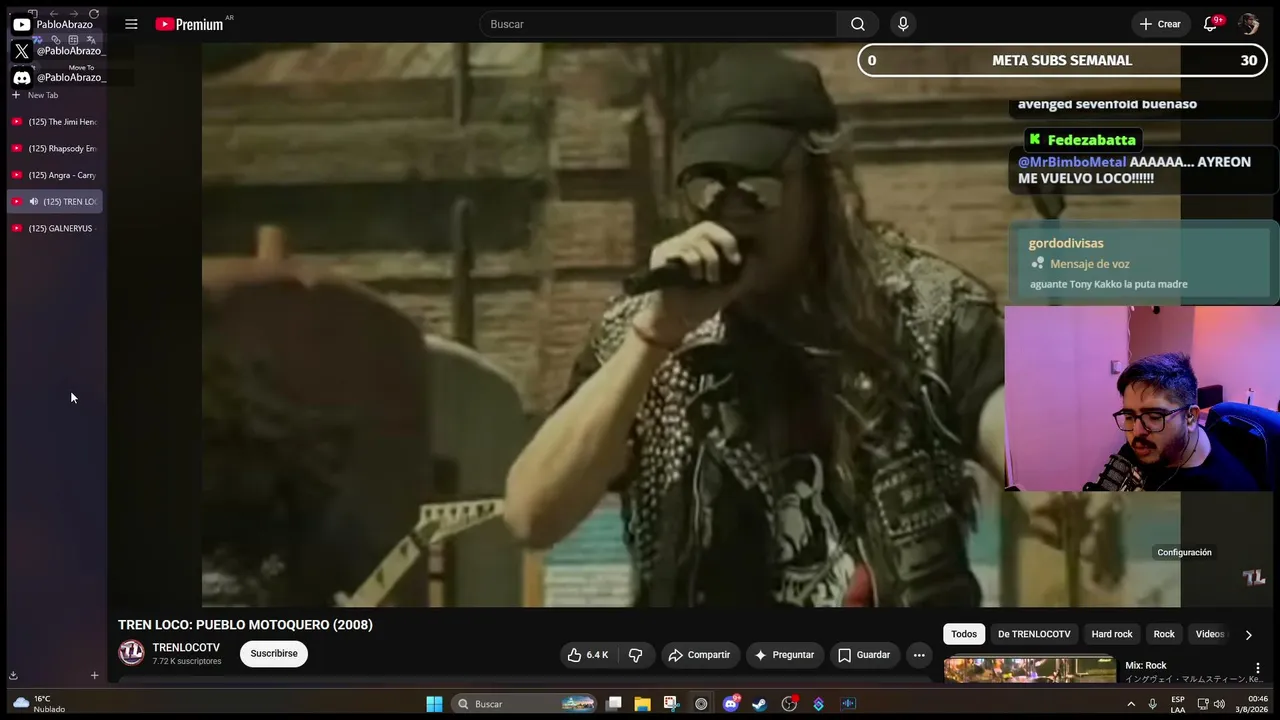Open the YouTube guide hamburger menu
1280x720 pixels.
(131, 24)
